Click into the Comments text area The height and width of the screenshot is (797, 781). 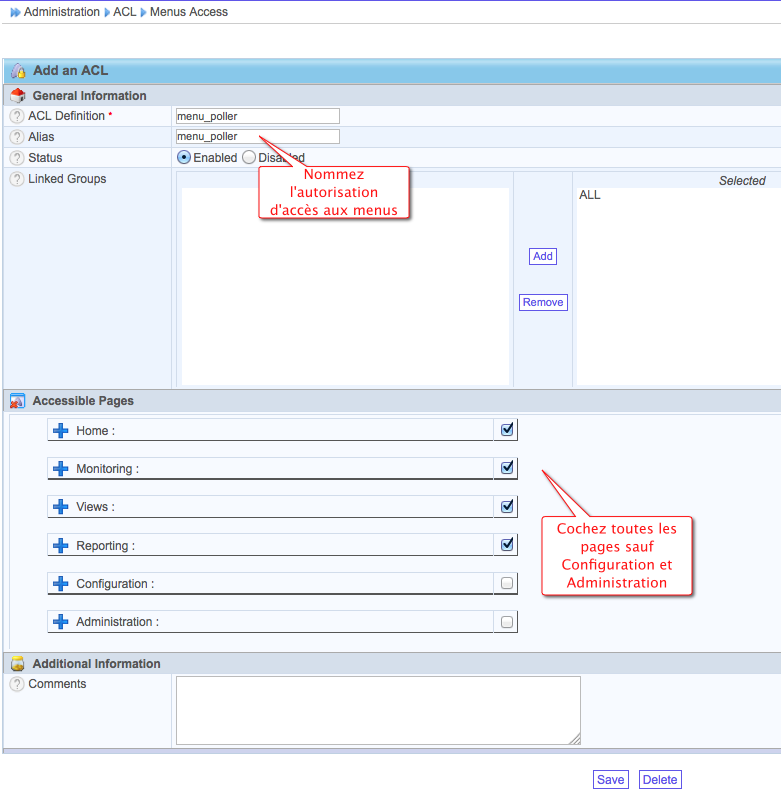pos(378,710)
